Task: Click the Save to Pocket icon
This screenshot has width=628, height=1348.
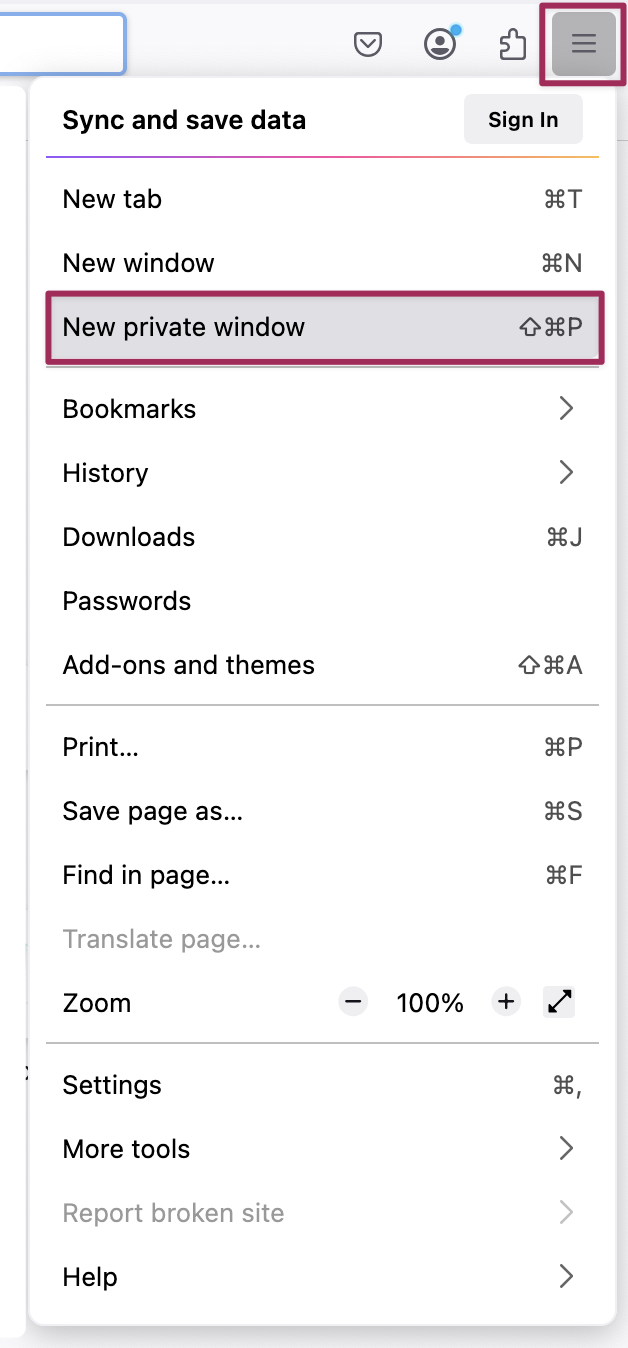Action: pyautogui.click(x=368, y=44)
